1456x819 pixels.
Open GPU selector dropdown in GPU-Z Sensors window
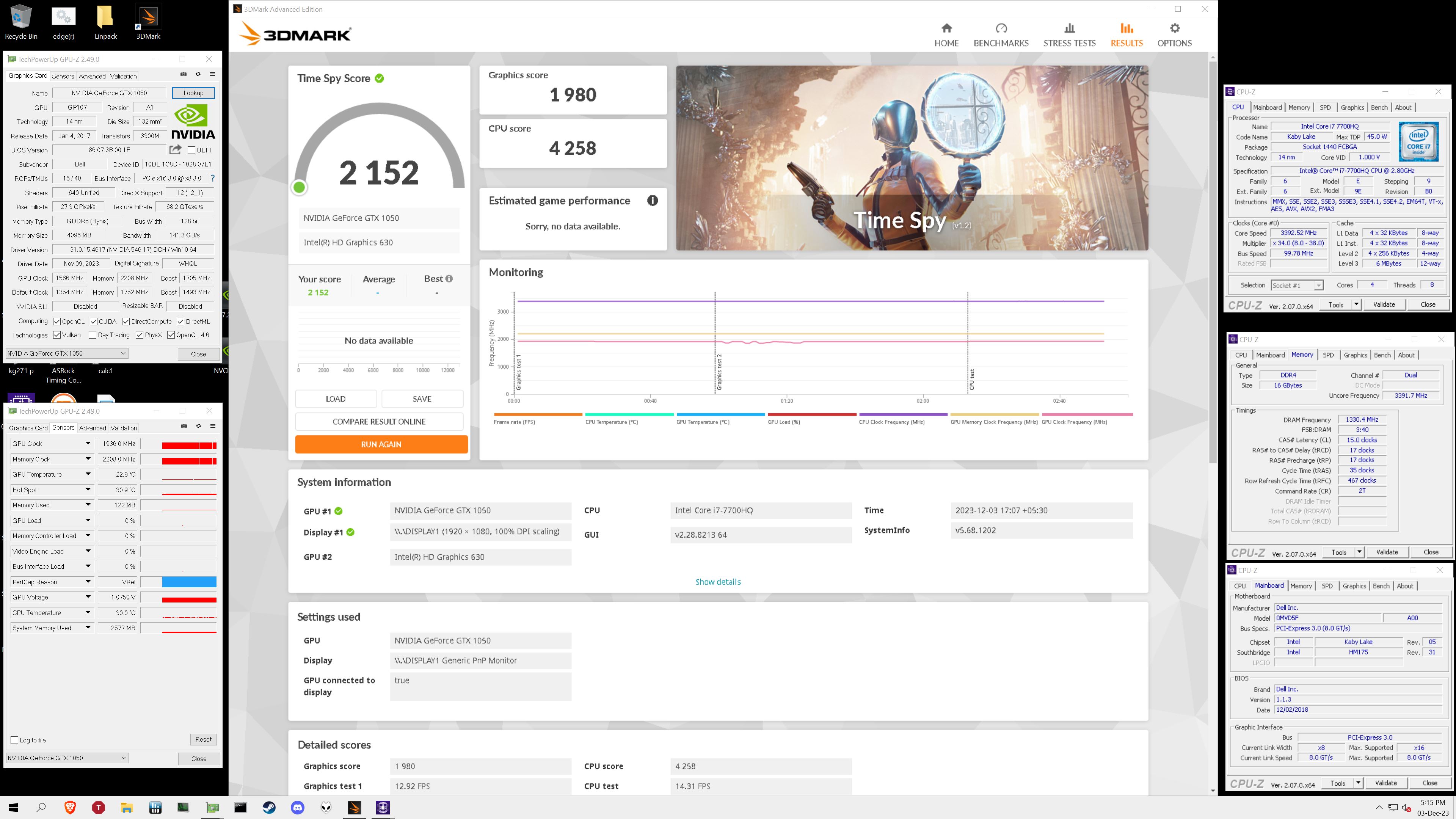(67, 758)
